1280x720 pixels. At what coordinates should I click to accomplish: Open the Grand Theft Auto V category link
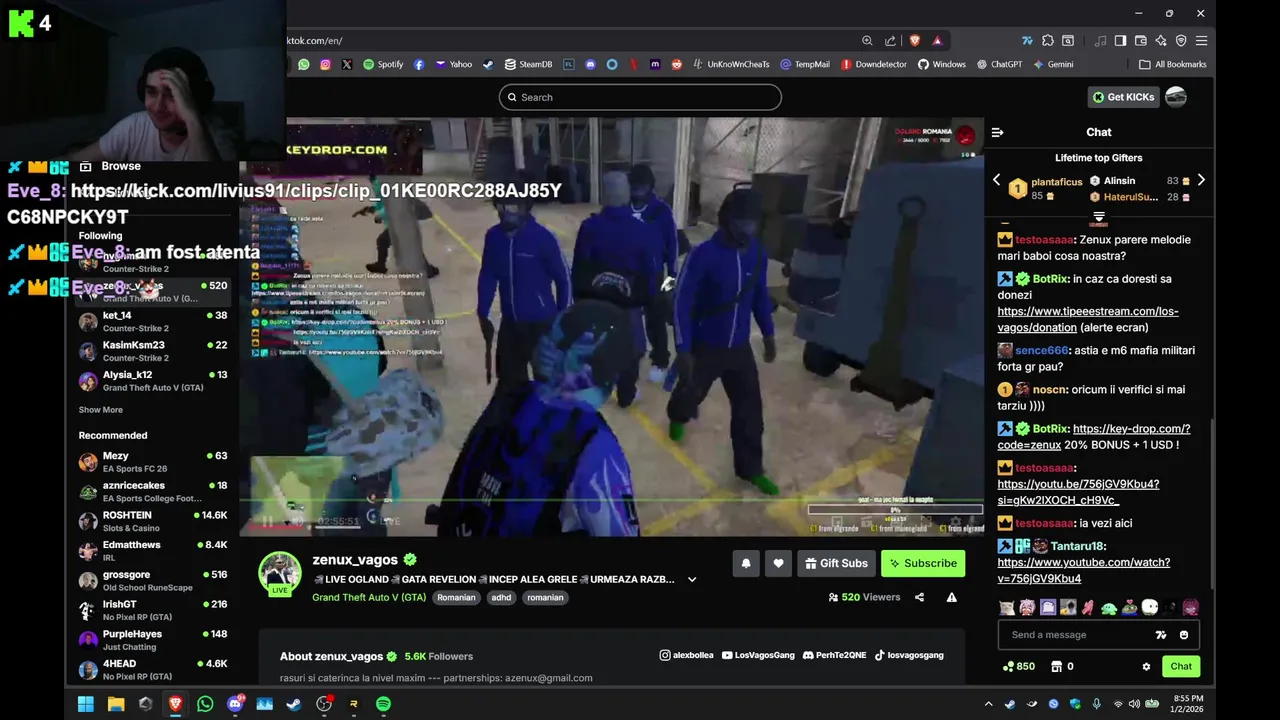click(369, 597)
